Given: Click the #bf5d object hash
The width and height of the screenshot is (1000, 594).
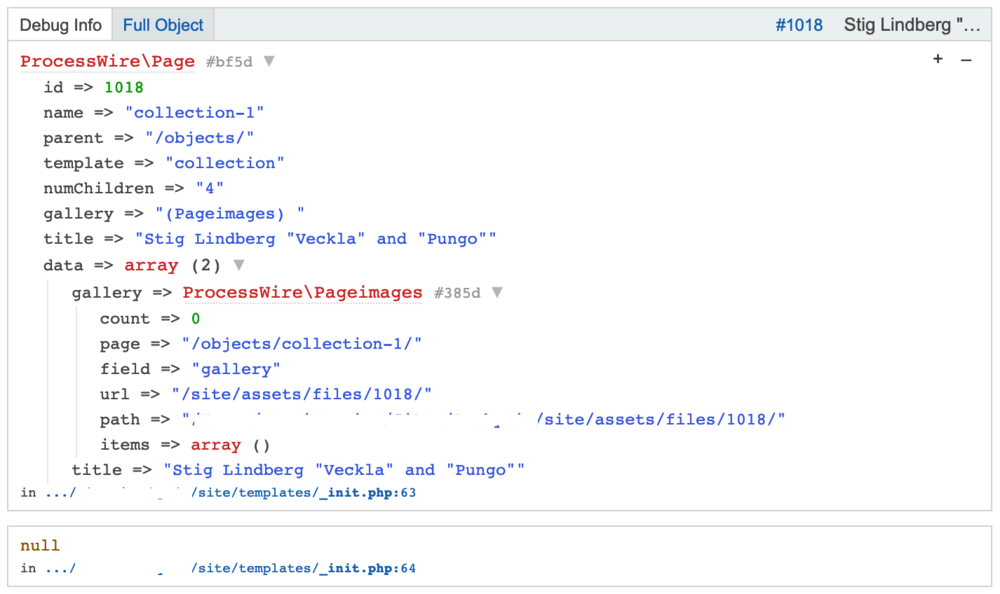Looking at the screenshot, I should pyautogui.click(x=229, y=62).
